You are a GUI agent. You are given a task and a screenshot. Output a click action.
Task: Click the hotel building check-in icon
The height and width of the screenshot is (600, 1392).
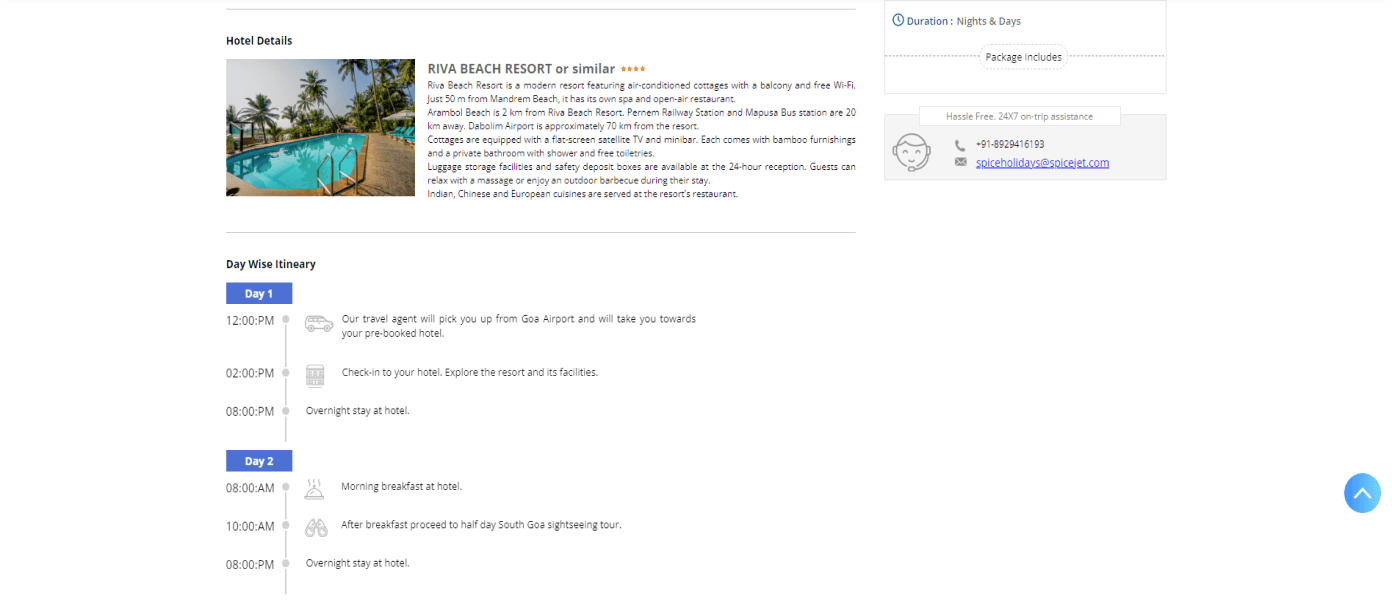tap(315, 375)
